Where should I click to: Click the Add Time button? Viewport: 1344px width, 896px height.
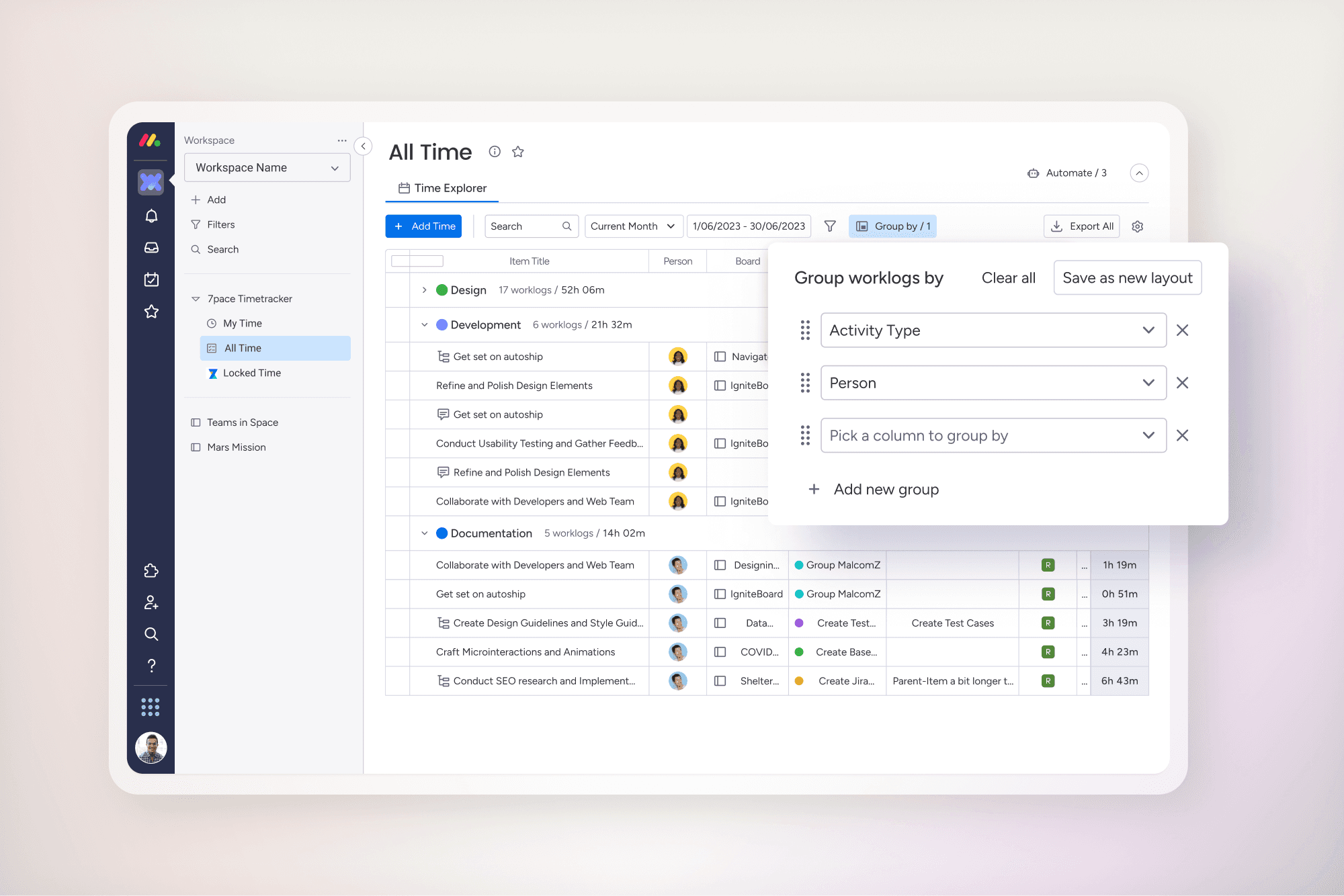click(423, 226)
